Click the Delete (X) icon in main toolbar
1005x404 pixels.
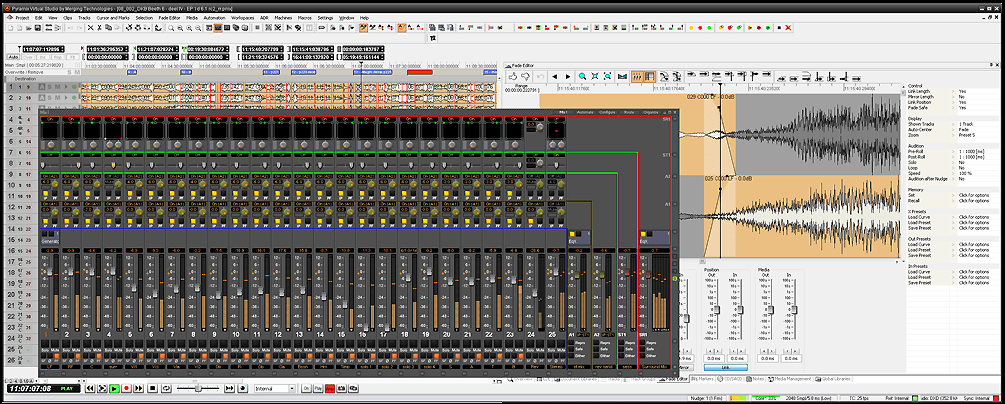click(90, 28)
